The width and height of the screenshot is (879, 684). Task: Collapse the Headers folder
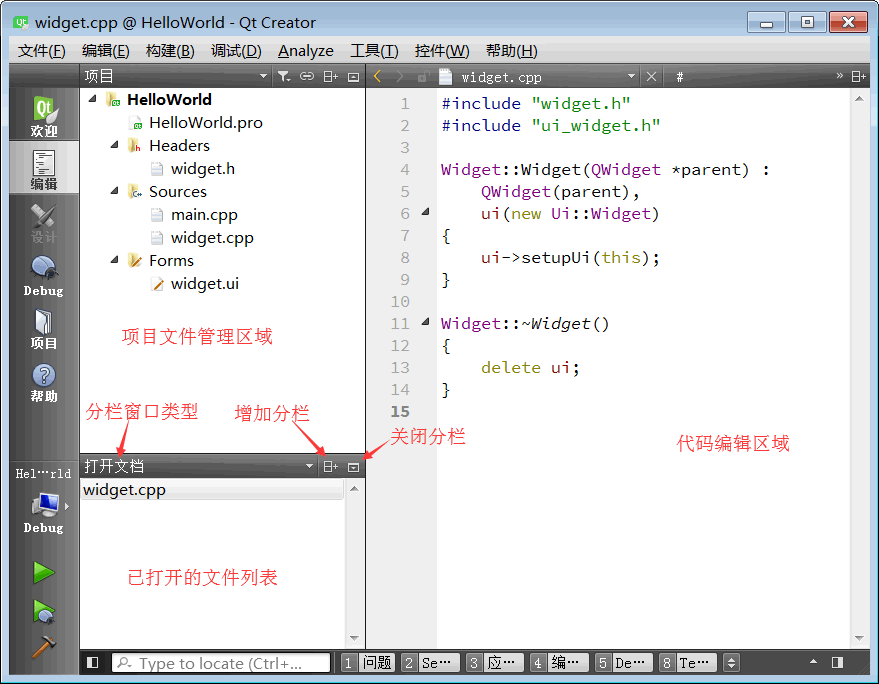point(114,145)
